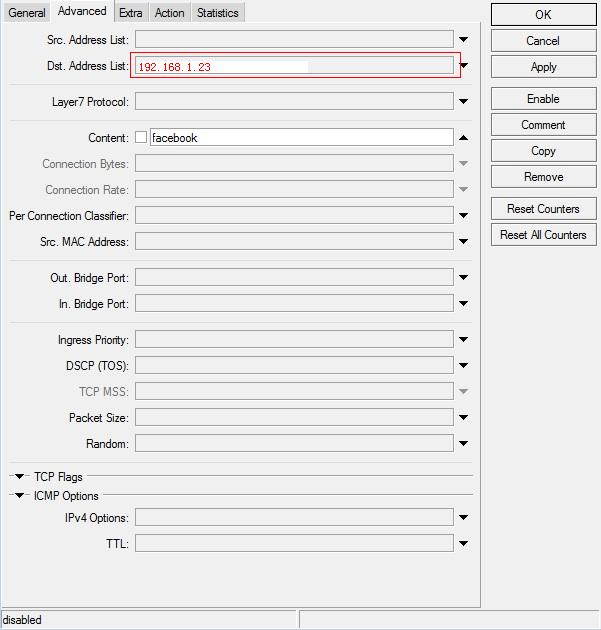
Task: Open the Statistics tab
Action: 217,13
